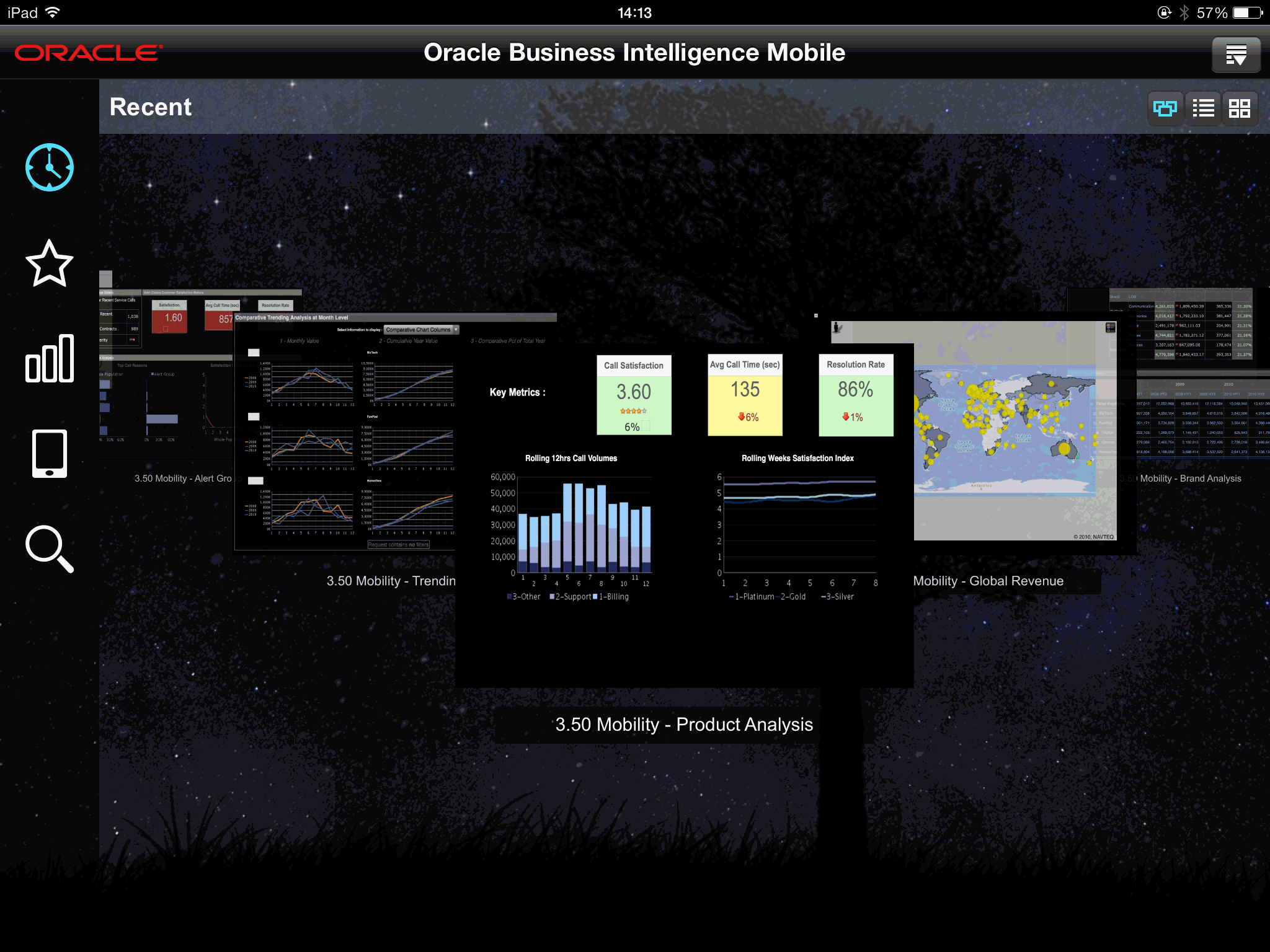
Task: Select the Mobile device icon
Action: tap(50, 454)
